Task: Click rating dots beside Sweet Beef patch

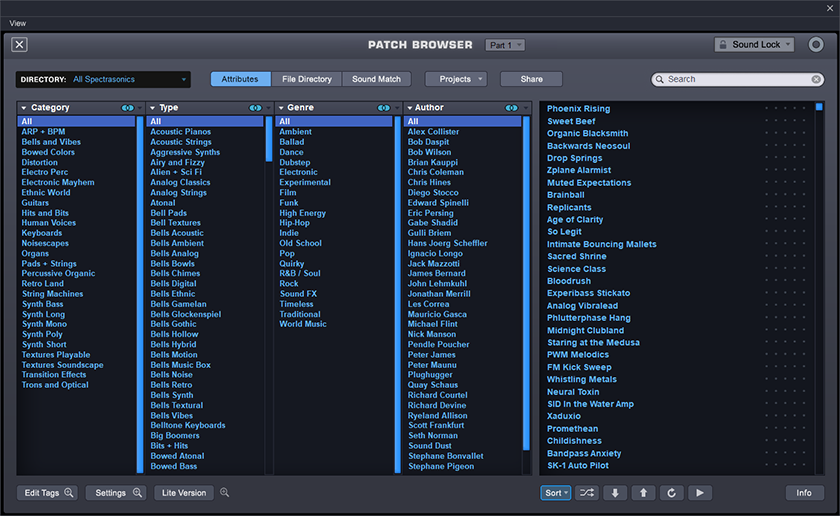Action: point(785,121)
